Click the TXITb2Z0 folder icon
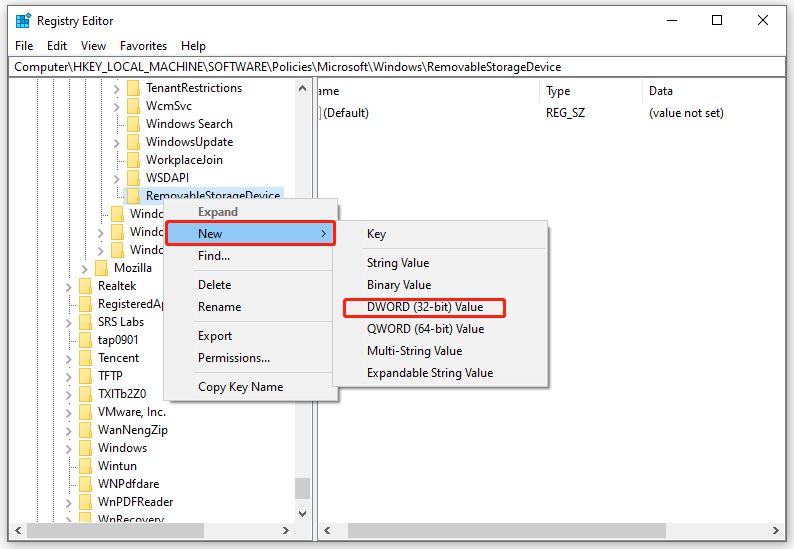 [x=86, y=394]
